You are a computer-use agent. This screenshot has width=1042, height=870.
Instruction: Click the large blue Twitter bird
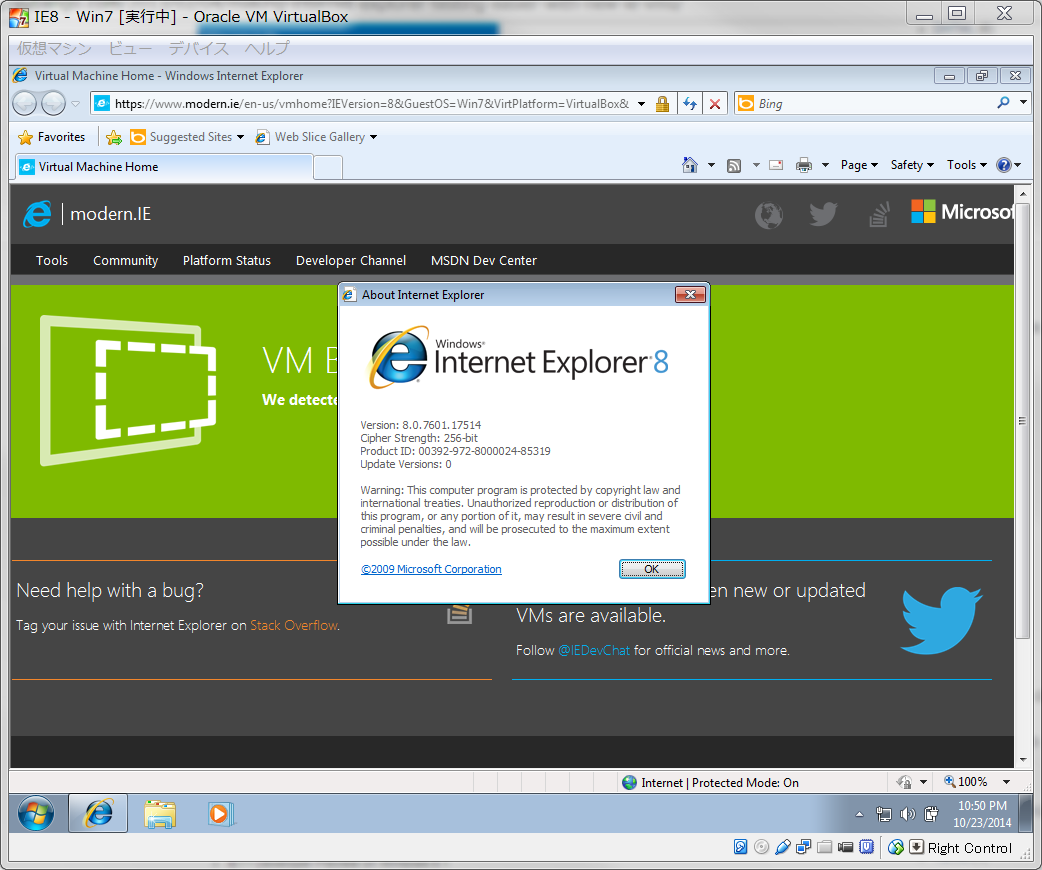[x=941, y=619]
